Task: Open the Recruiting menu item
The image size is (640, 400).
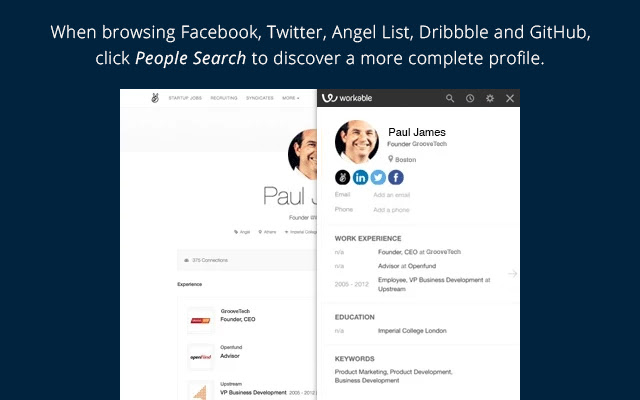Action: point(224,98)
